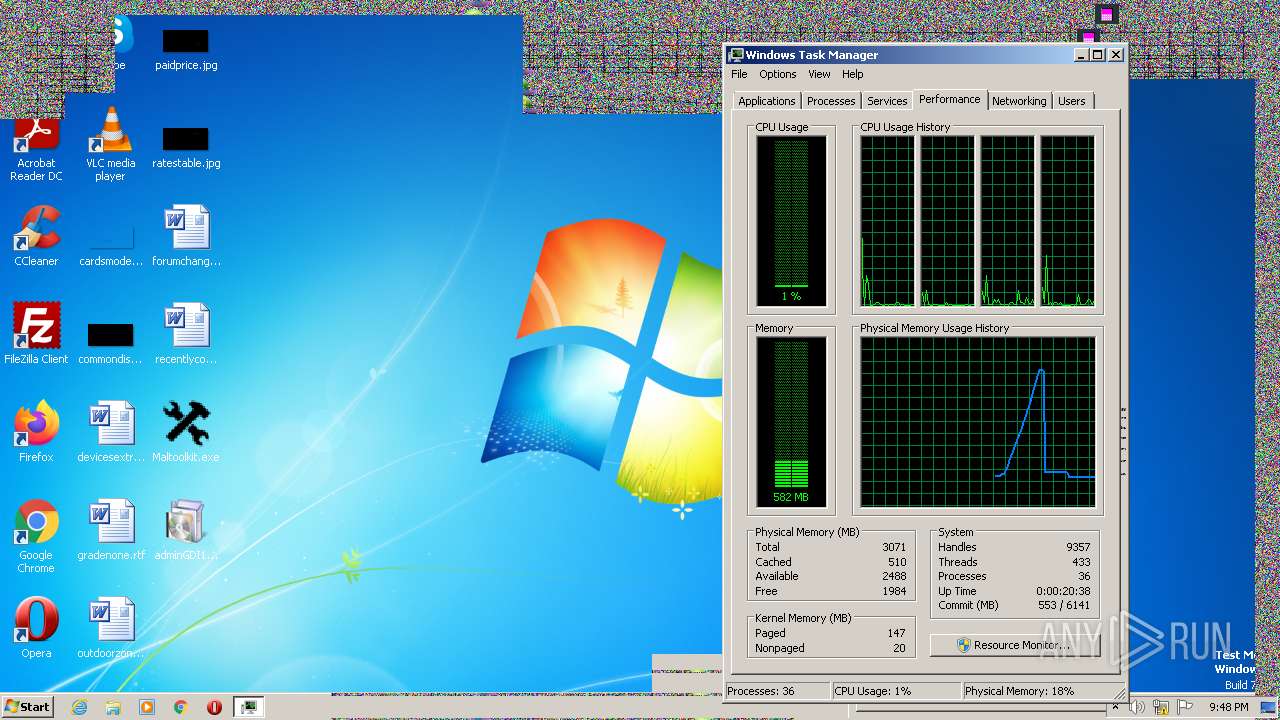1280x720 pixels.
Task: Switch to the Networking tab
Action: tap(1019, 101)
